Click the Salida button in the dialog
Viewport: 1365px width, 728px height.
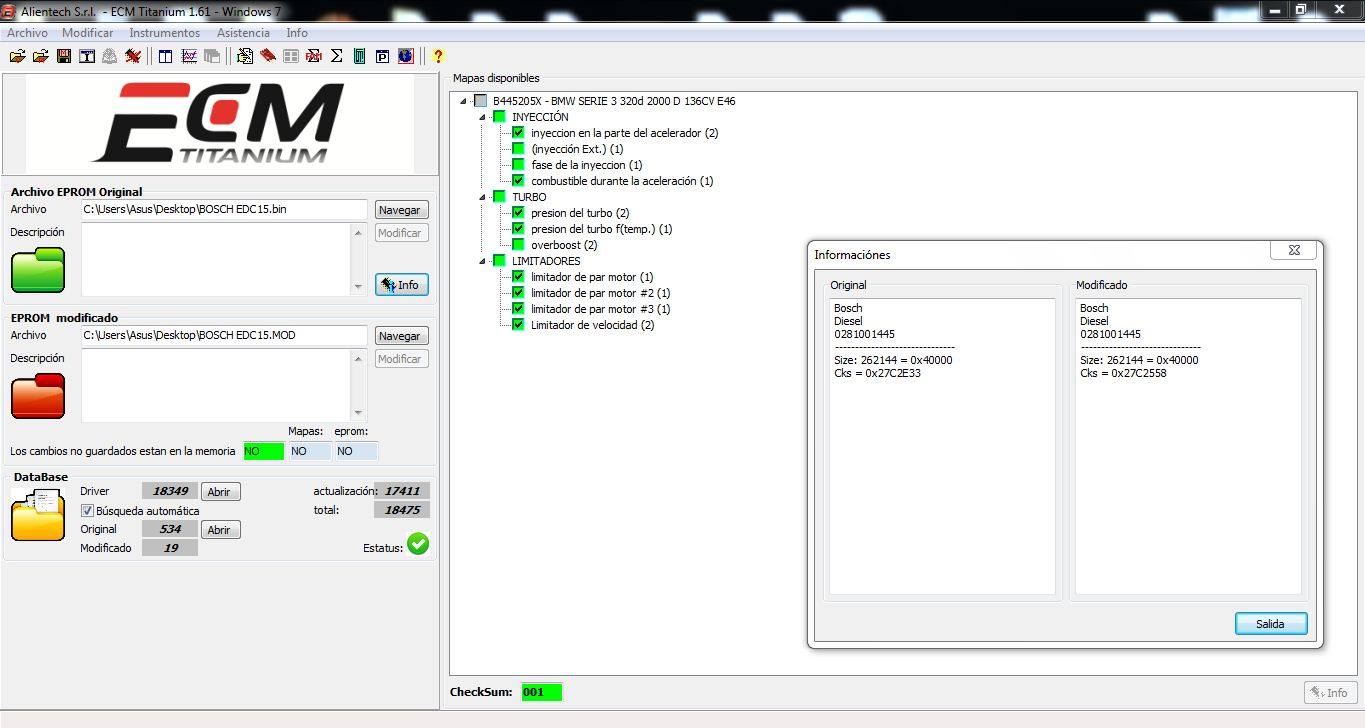pos(1271,624)
